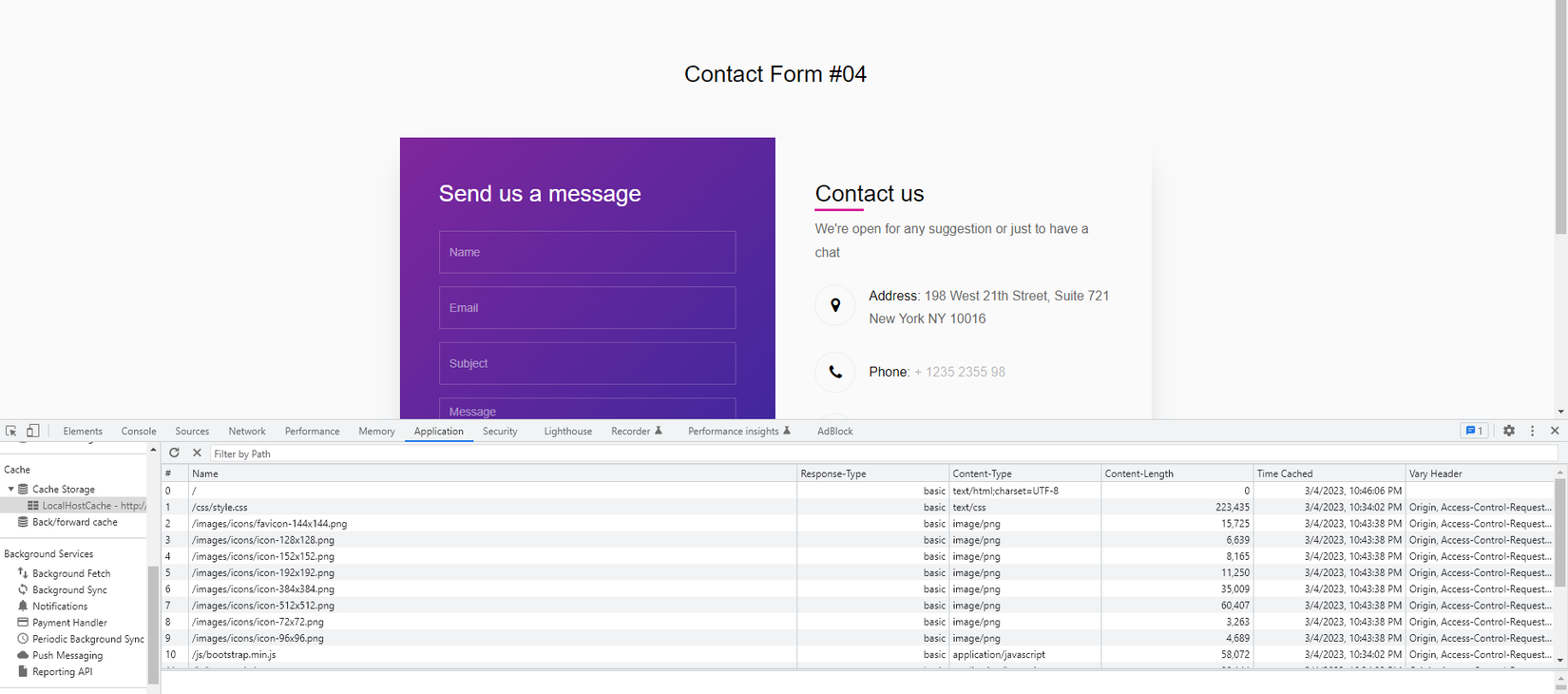Click the Reporting API document icon
Image resolution: width=1568 pixels, height=694 pixels.
23,671
